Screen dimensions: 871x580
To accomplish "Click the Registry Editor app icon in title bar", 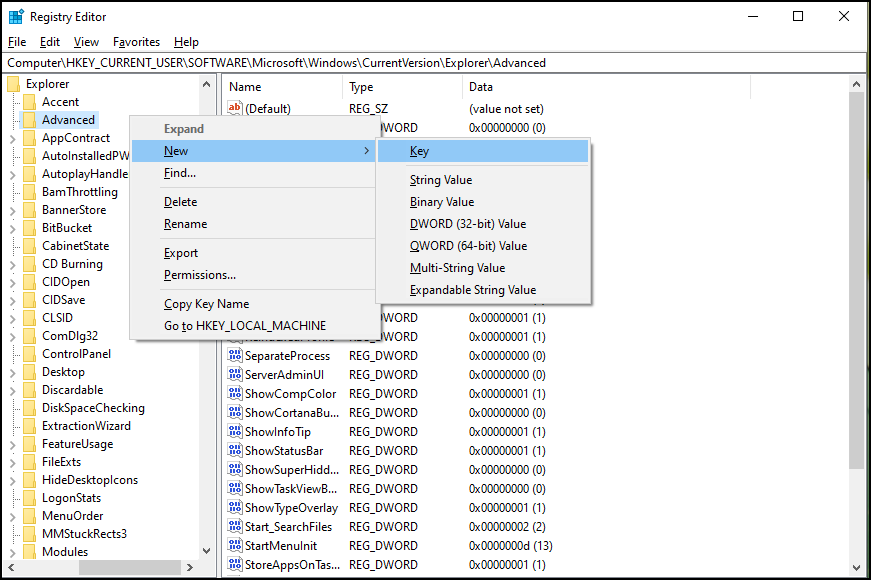I will click(16, 17).
